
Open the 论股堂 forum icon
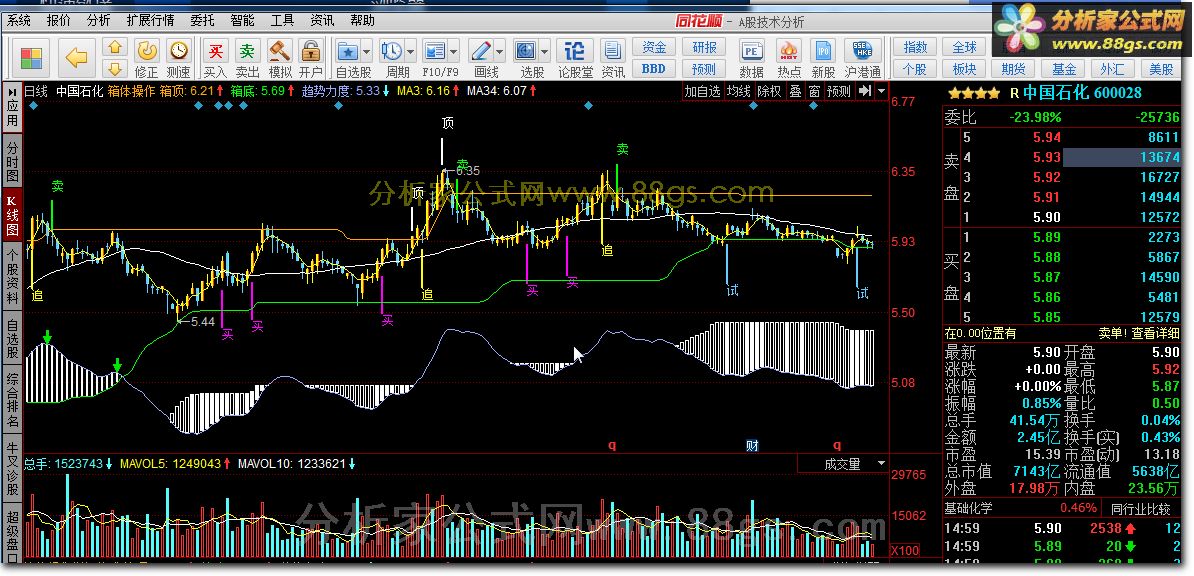point(576,51)
